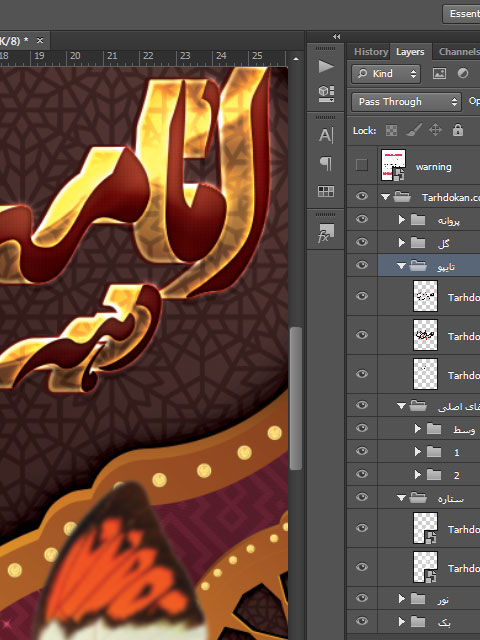Enable lock all padlock icon

(x=458, y=130)
